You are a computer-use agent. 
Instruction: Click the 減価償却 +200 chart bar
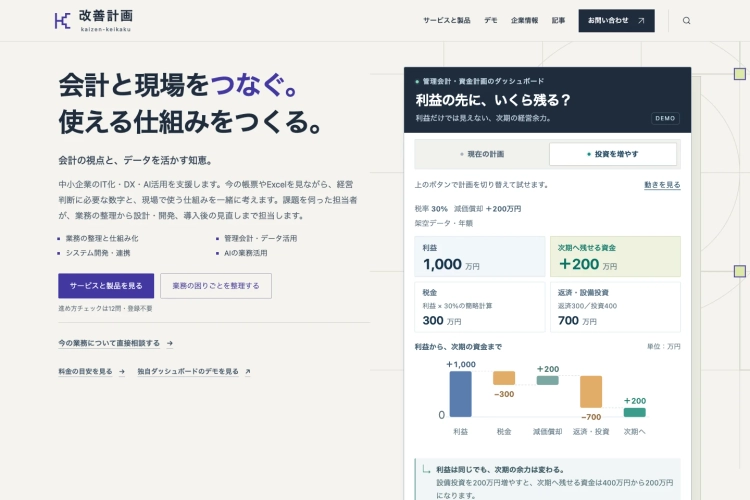tap(547, 380)
